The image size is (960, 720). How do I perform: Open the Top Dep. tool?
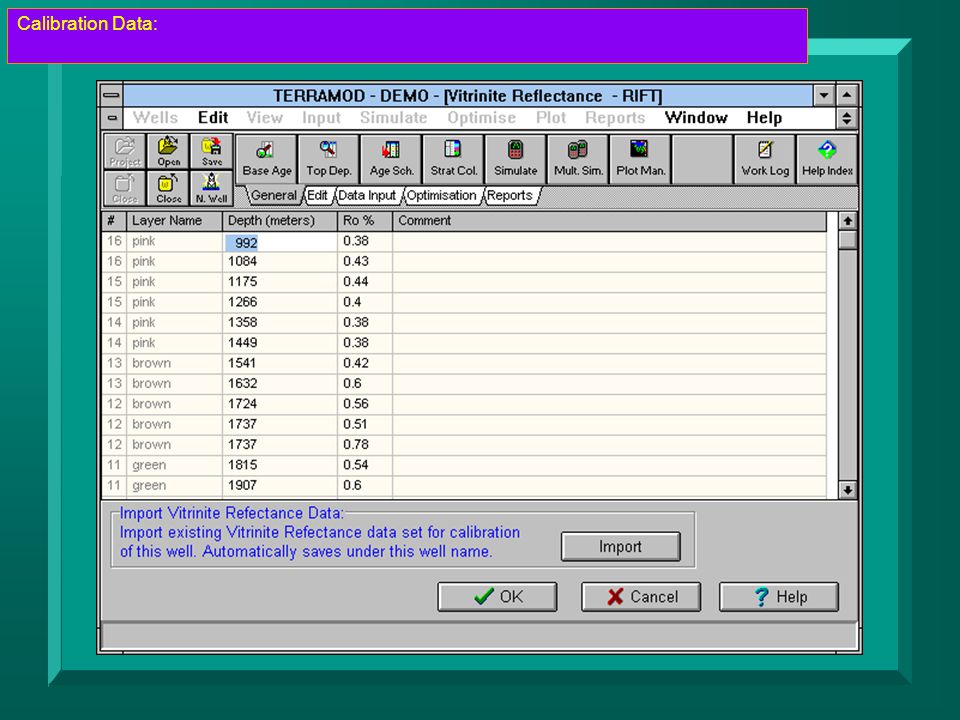pos(329,159)
